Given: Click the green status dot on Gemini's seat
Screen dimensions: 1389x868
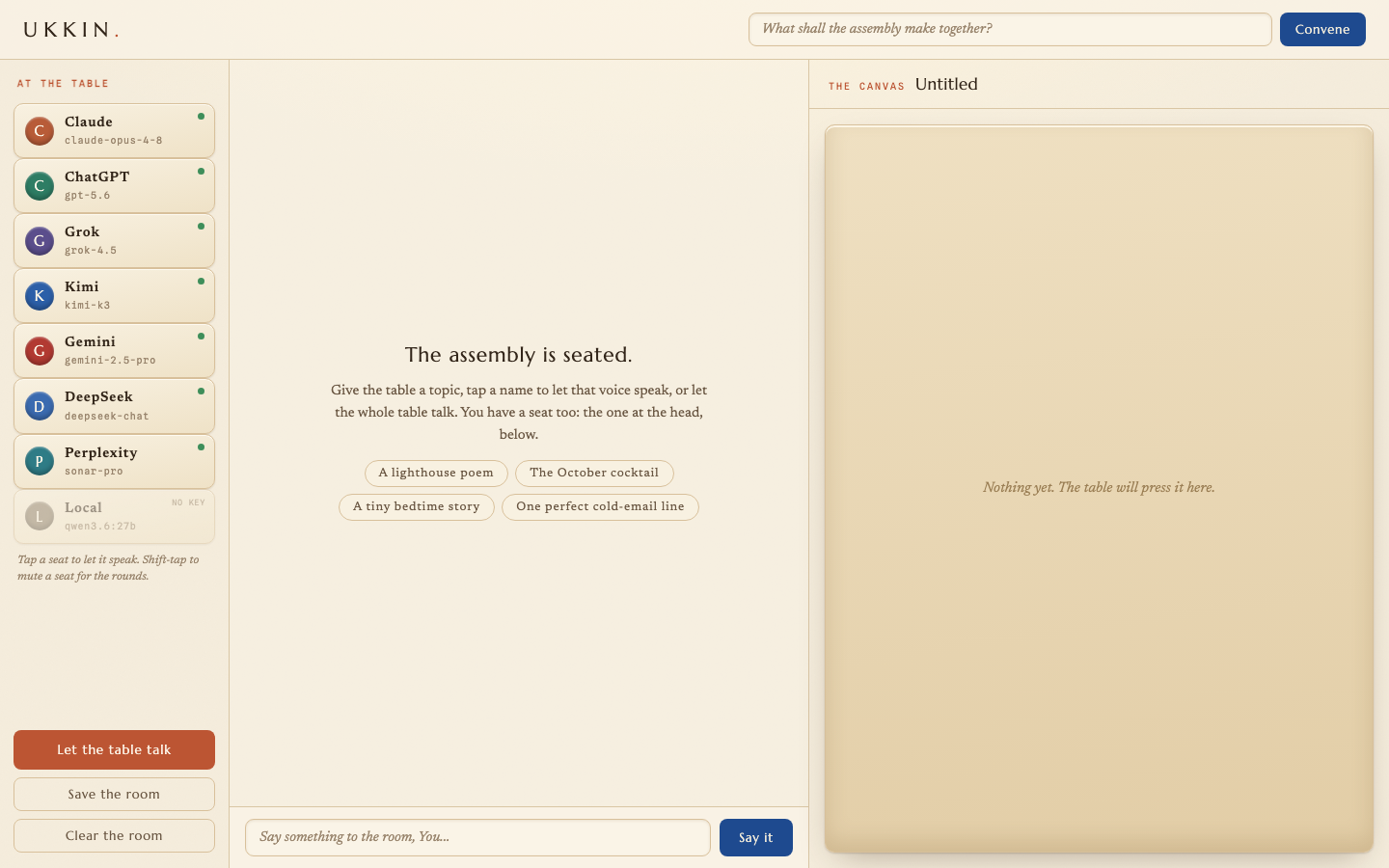Looking at the screenshot, I should [x=201, y=337].
